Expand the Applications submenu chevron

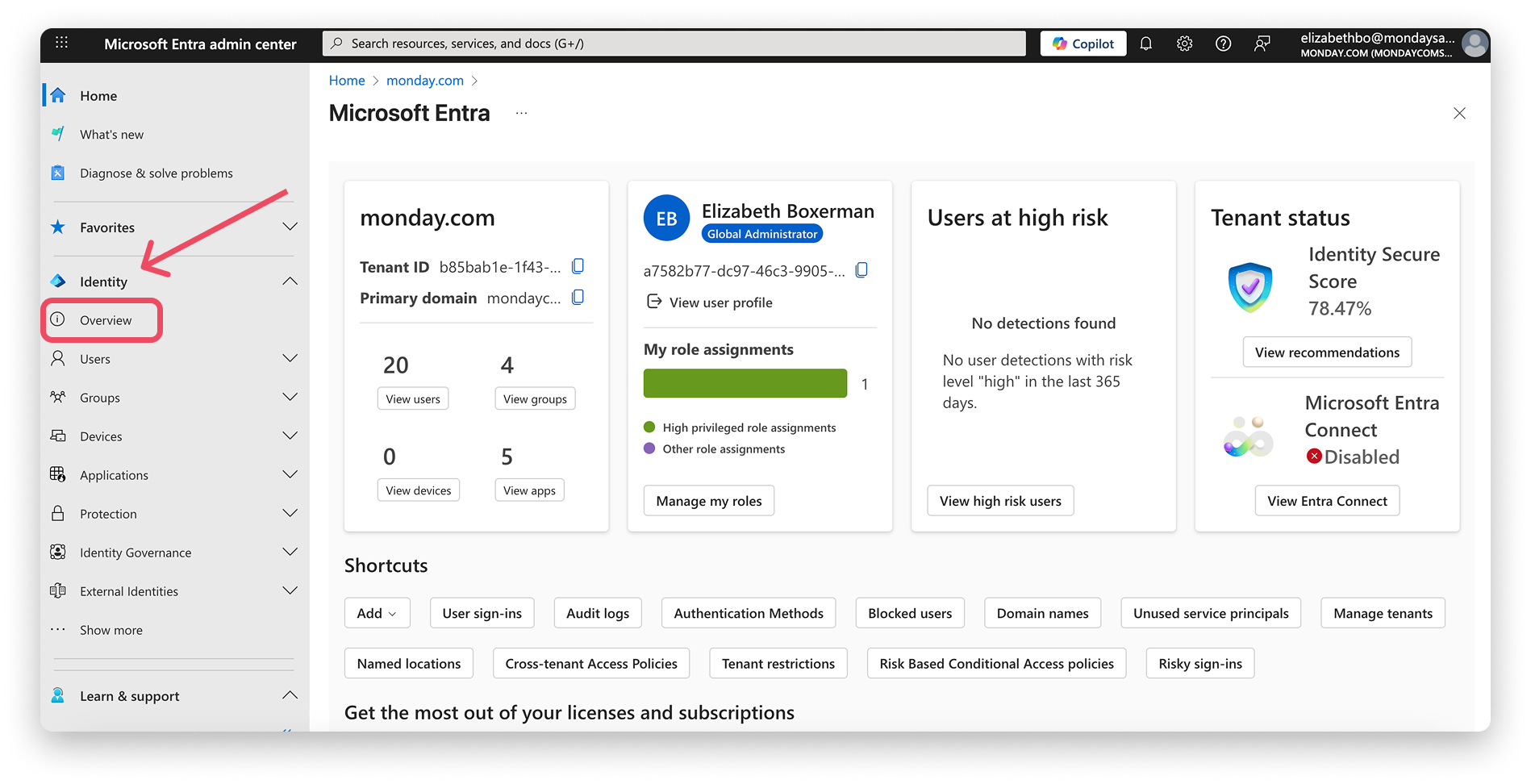tap(290, 474)
